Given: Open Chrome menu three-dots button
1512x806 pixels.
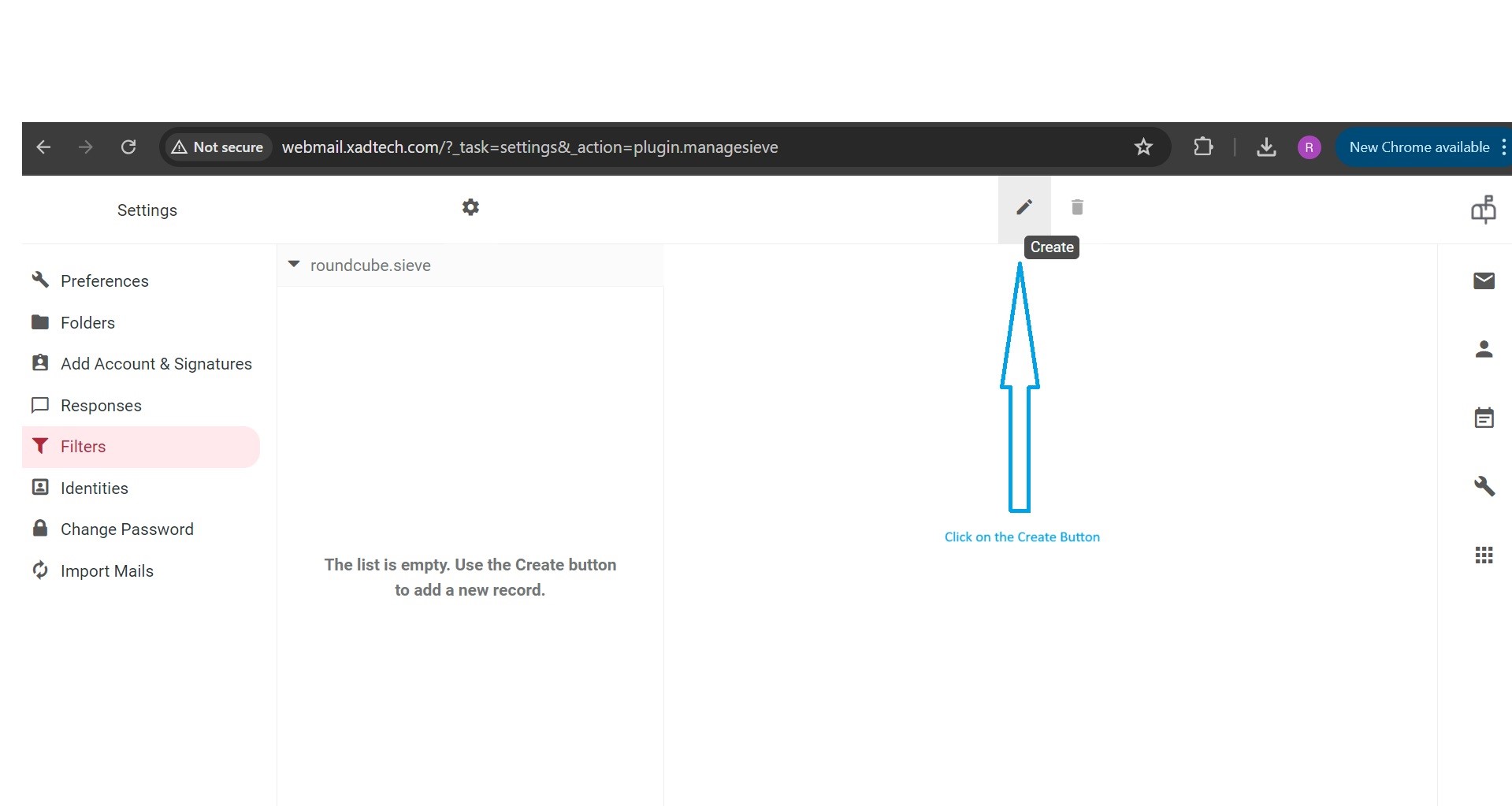Looking at the screenshot, I should [x=1503, y=147].
